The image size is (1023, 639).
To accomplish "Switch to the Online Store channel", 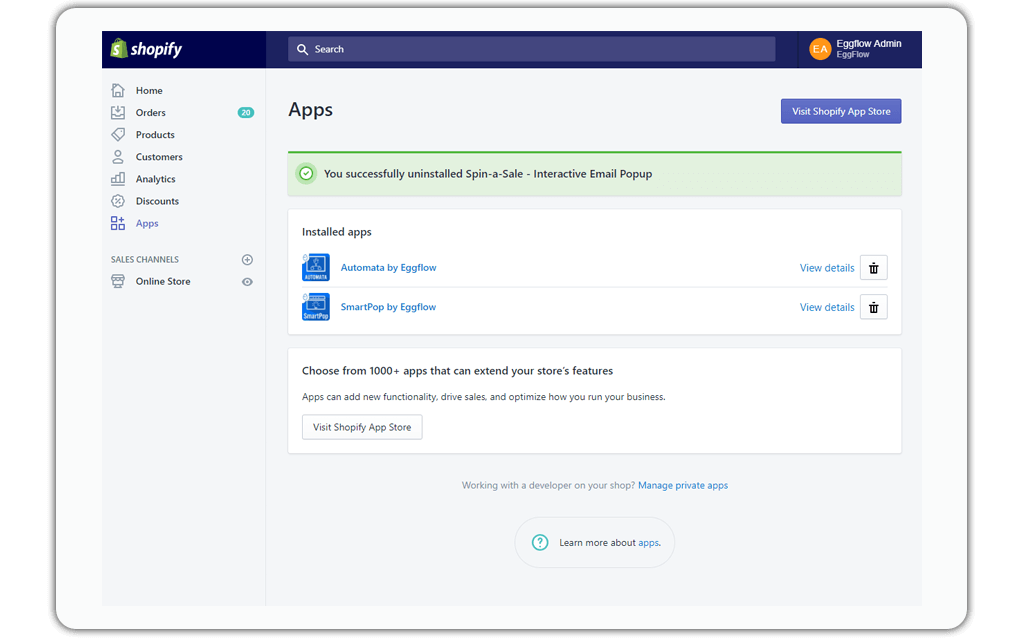I will (164, 281).
